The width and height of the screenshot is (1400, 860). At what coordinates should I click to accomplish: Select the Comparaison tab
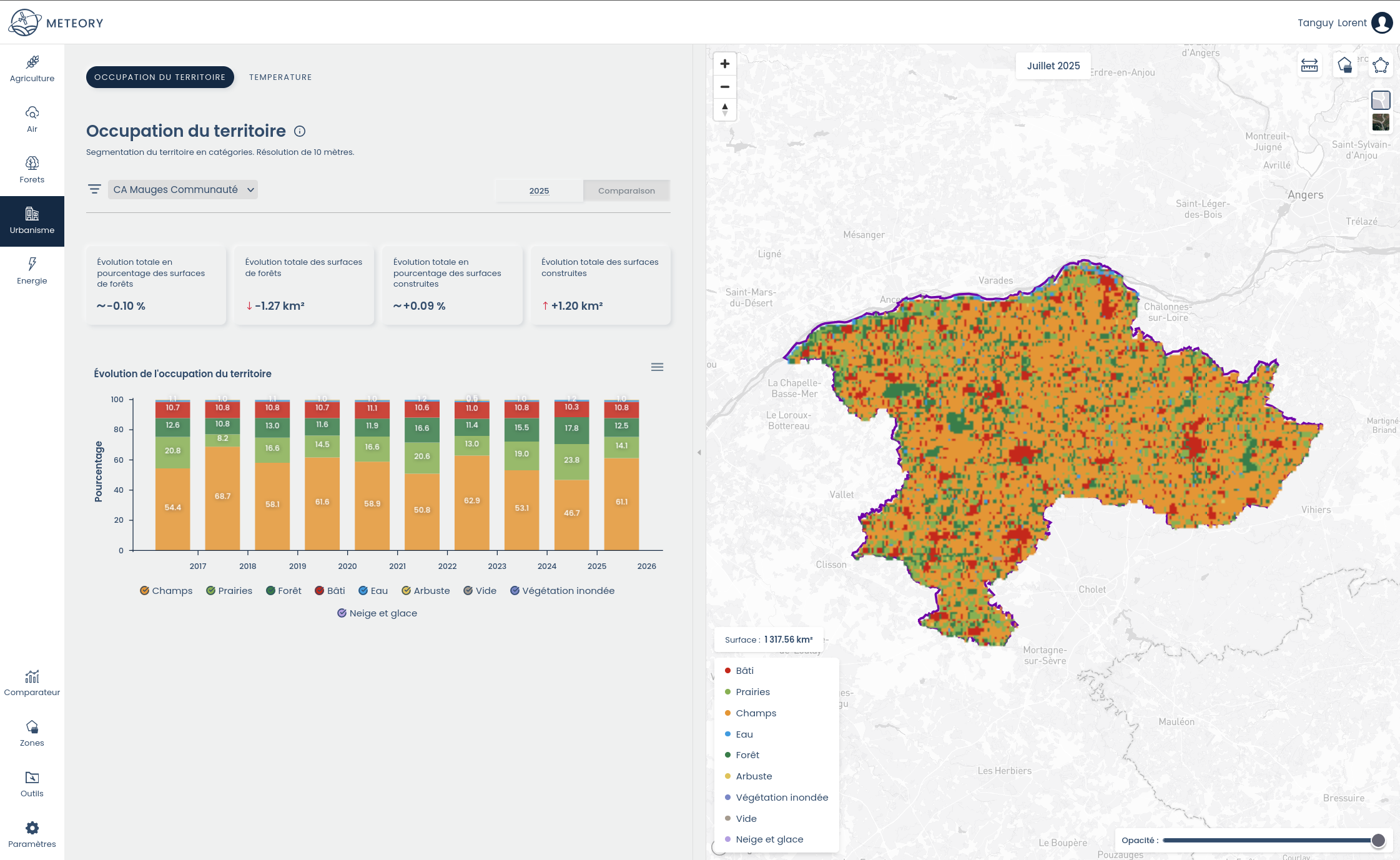click(626, 190)
